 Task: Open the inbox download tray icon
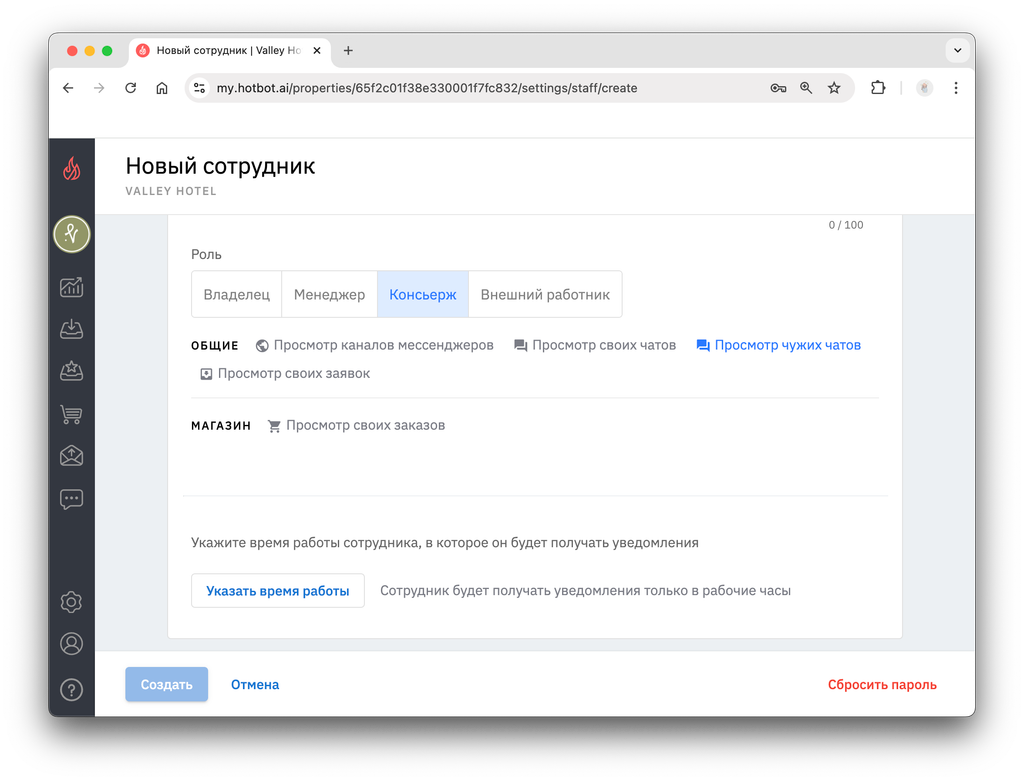click(x=72, y=329)
